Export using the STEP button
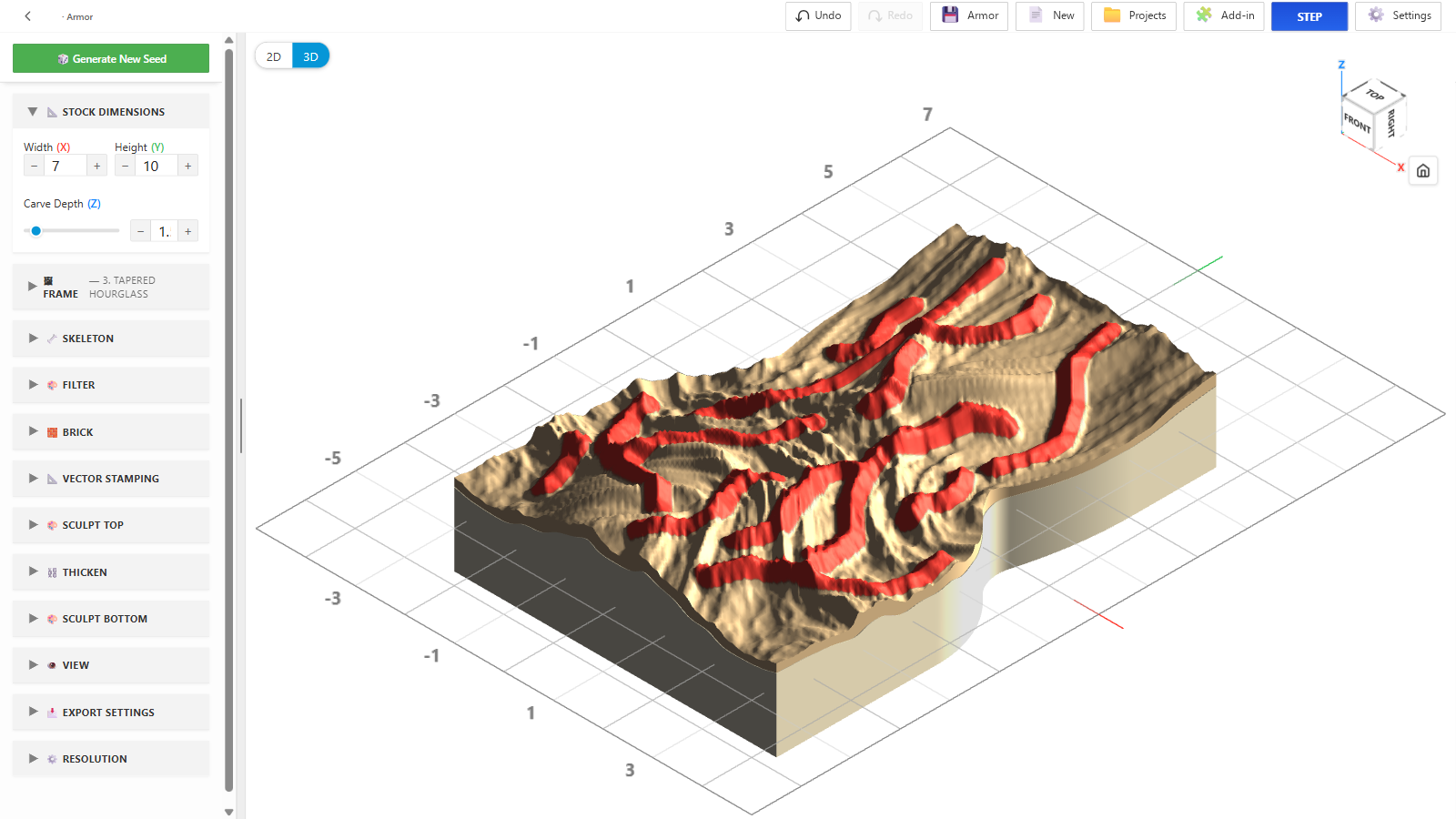 click(1309, 16)
